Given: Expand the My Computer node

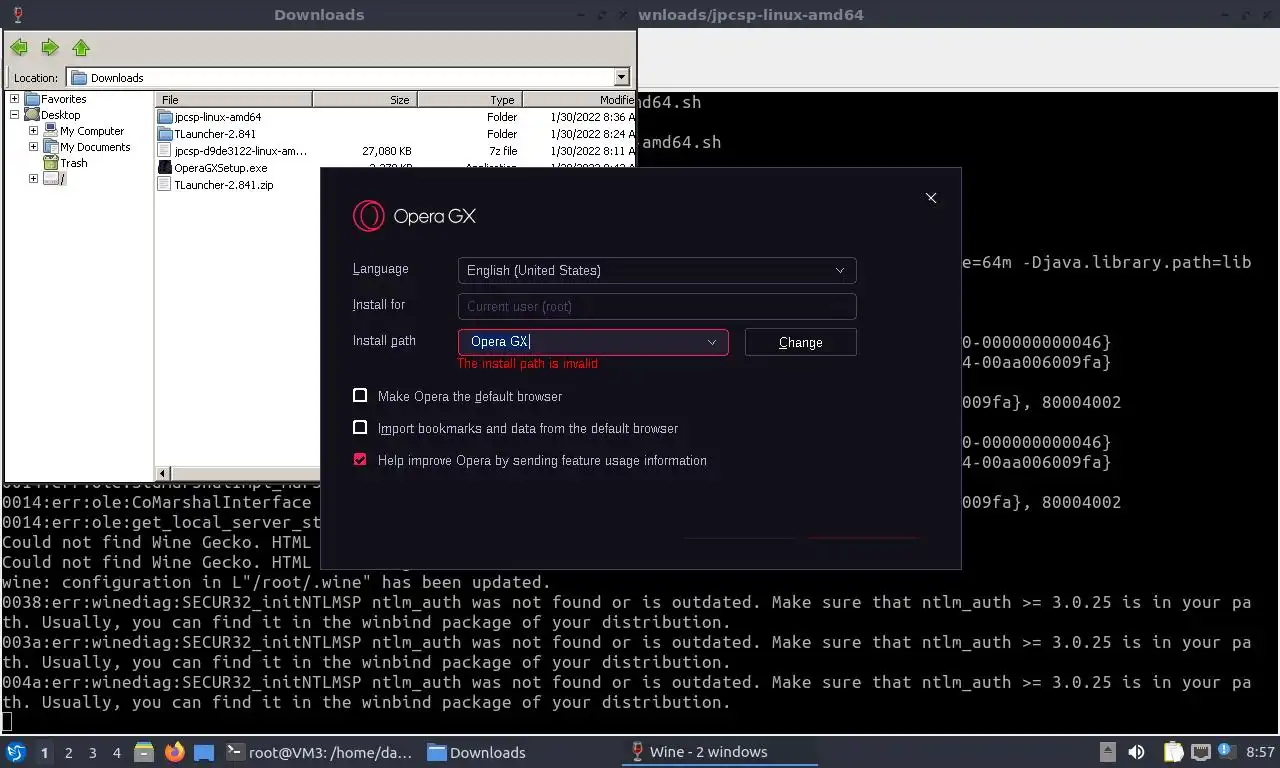Looking at the screenshot, I should (x=33, y=131).
